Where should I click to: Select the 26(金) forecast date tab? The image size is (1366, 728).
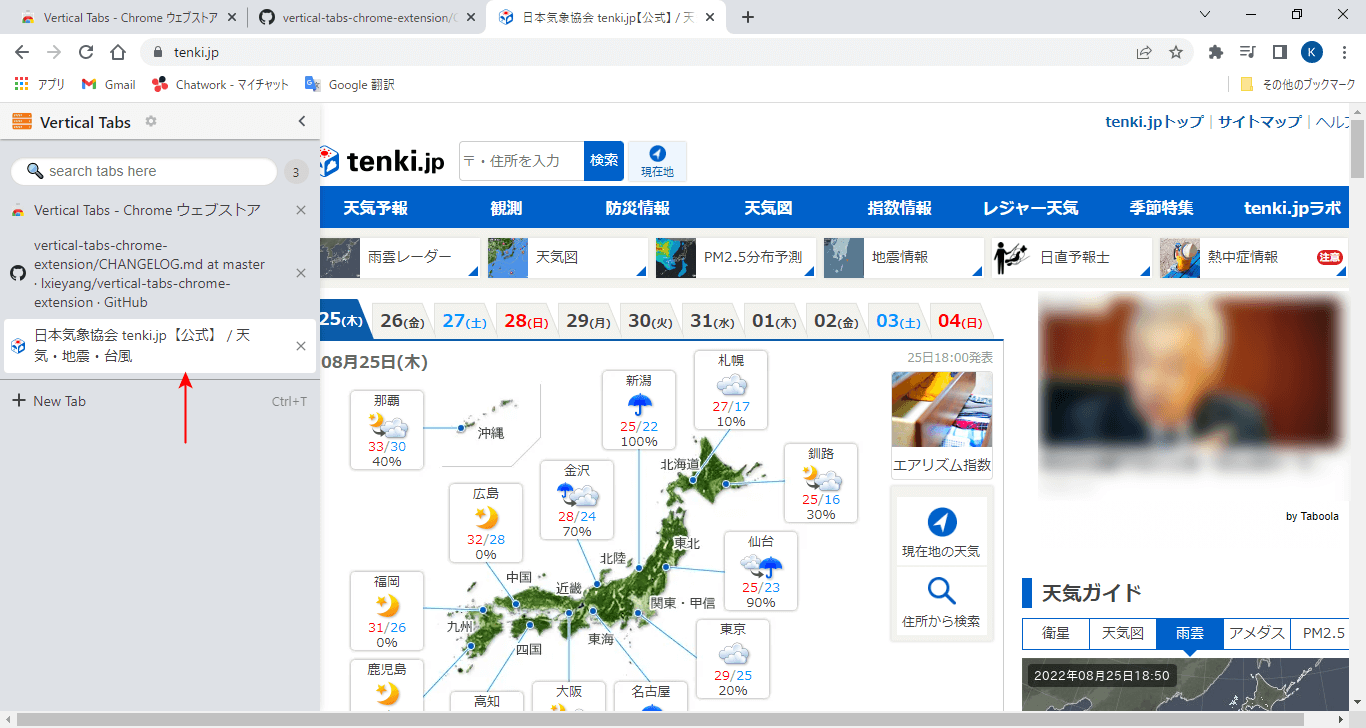pyautogui.click(x=403, y=321)
